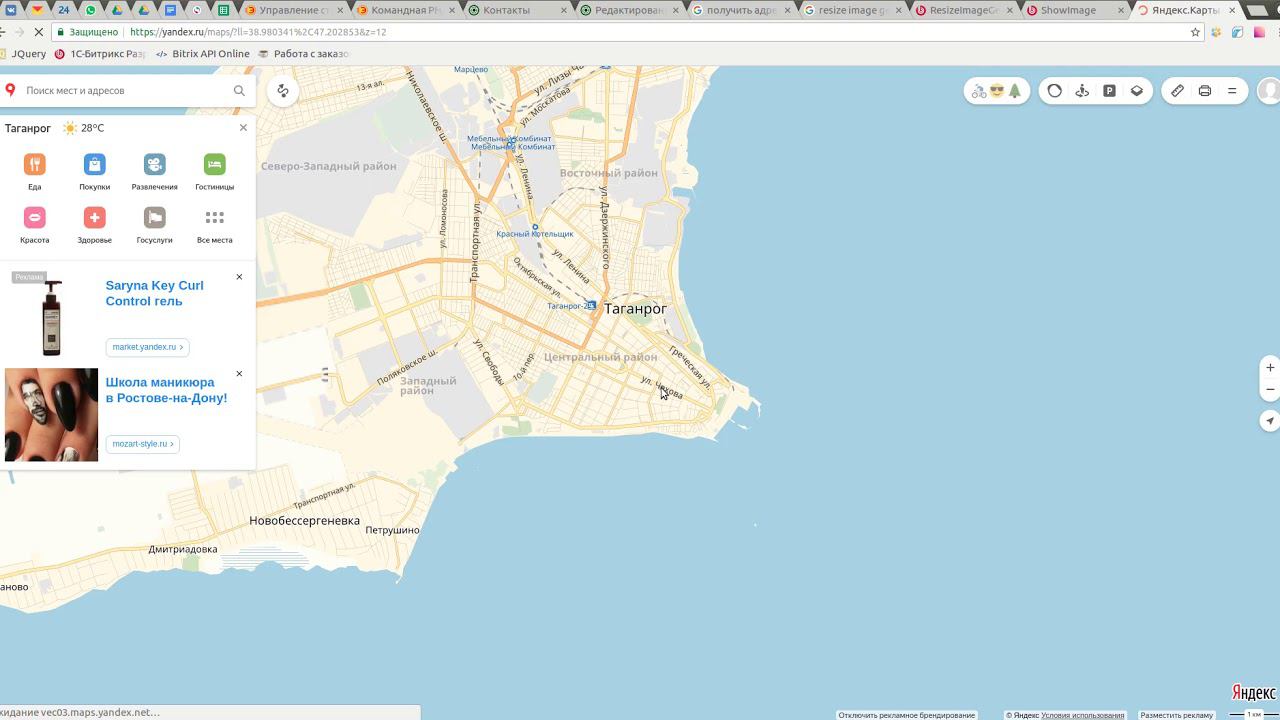
Task: Open the main menu hamburger icon
Action: [1232, 91]
